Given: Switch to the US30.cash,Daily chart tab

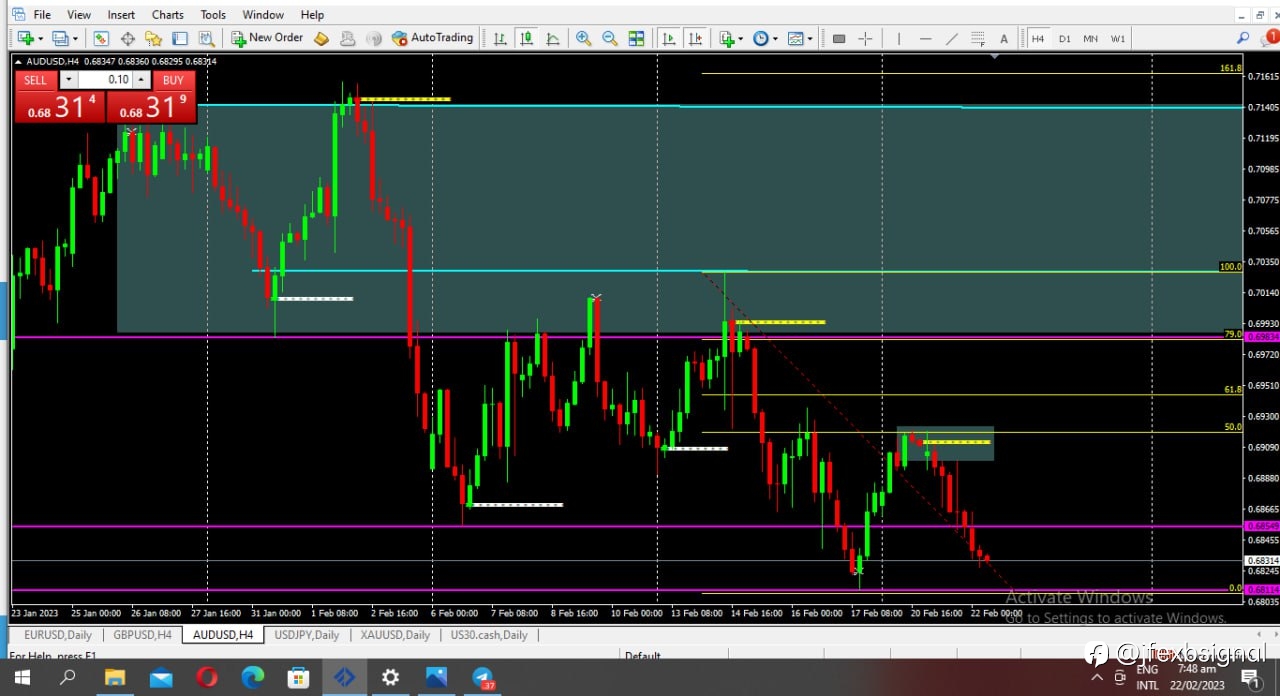Looking at the screenshot, I should 489,635.
